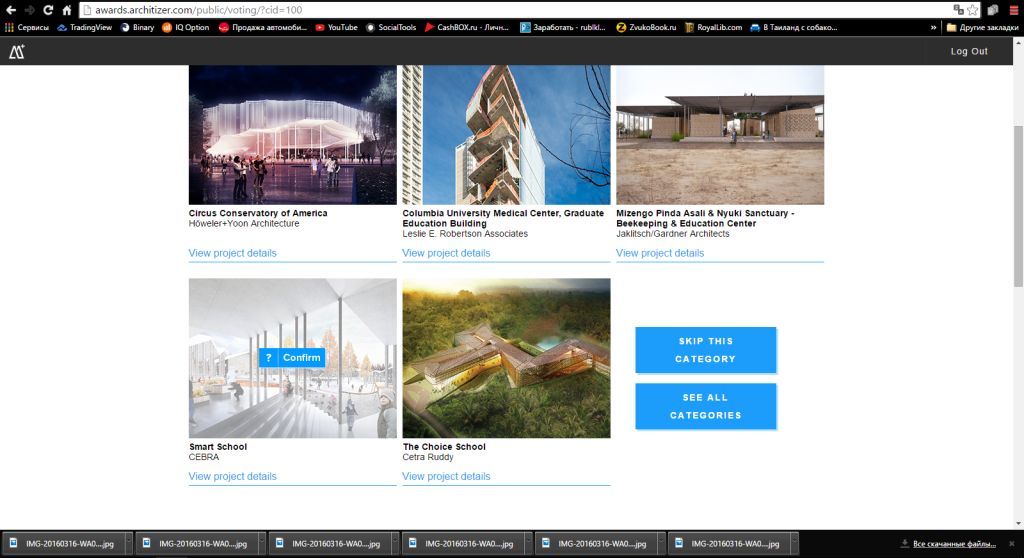Image resolution: width=1024 pixels, height=558 pixels.
Task: Select the Circus Conservatory of America image
Action: pos(293,135)
